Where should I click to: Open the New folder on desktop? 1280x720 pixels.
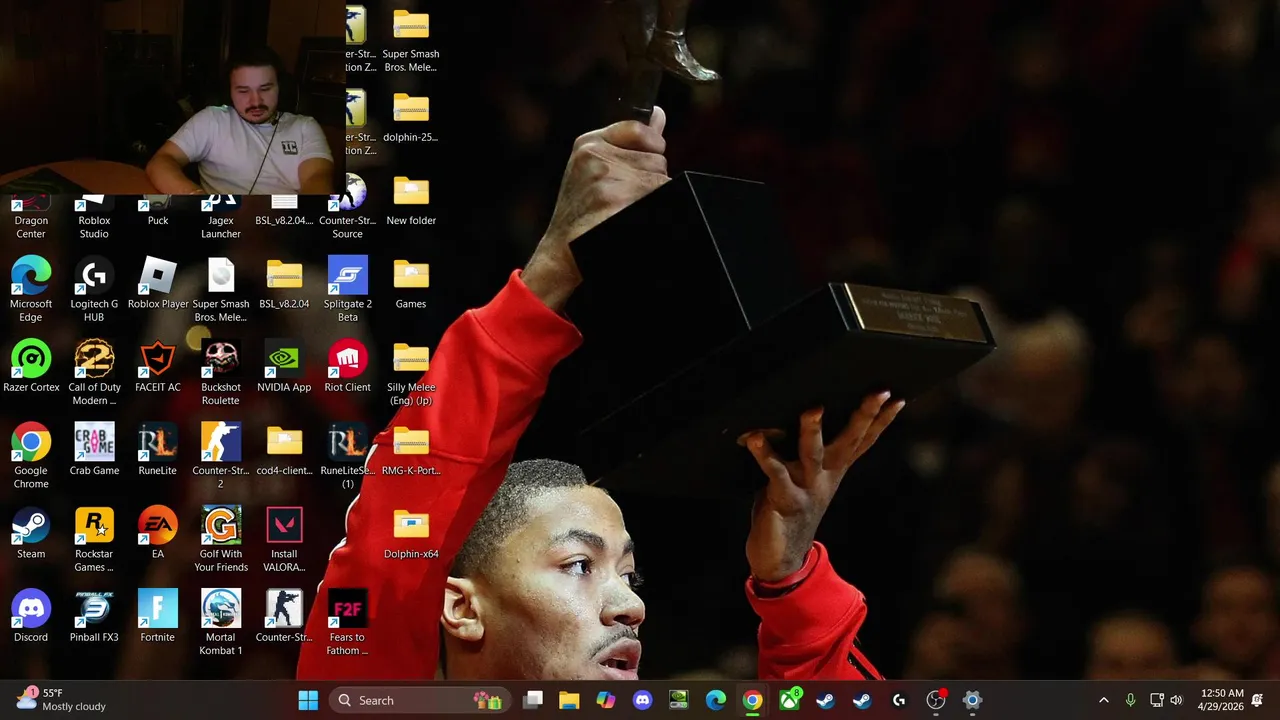[x=411, y=200]
